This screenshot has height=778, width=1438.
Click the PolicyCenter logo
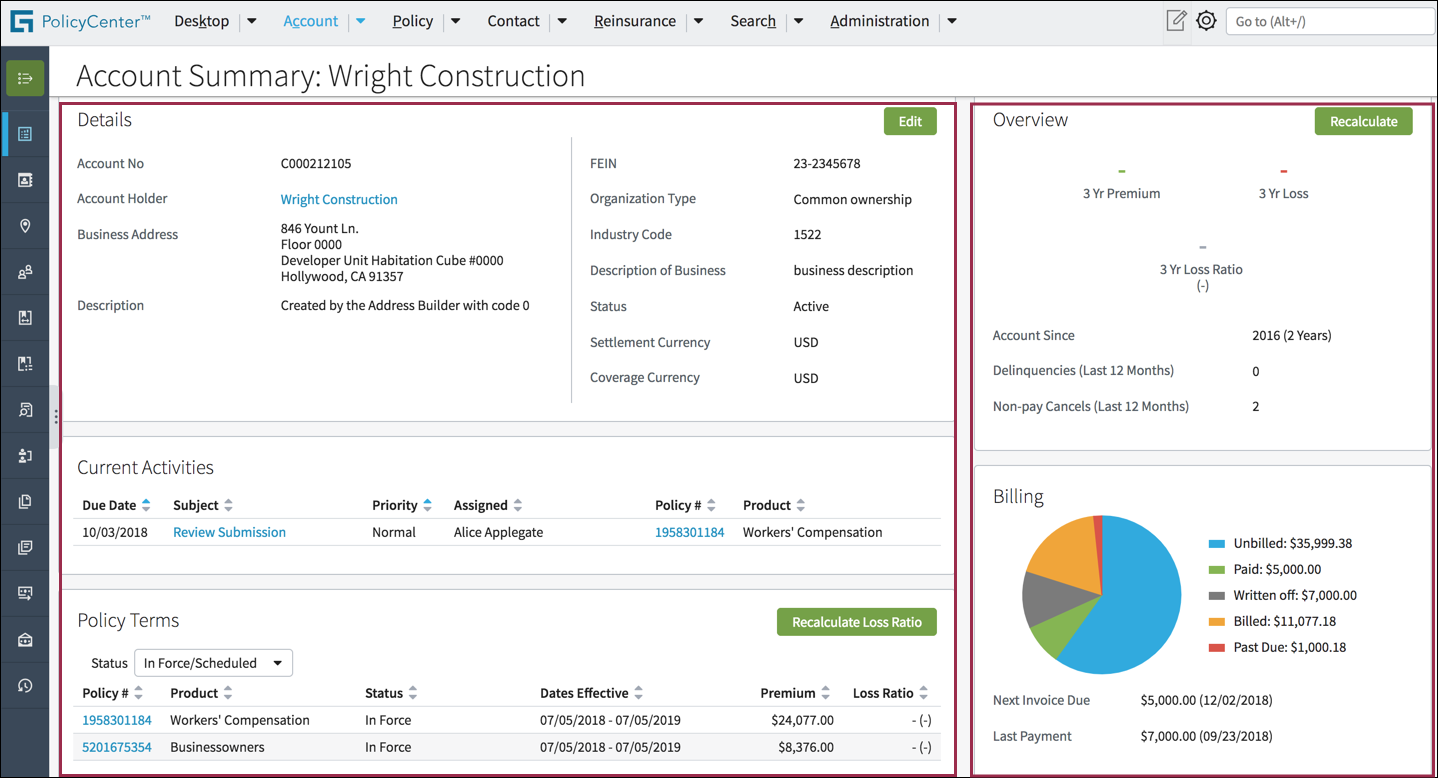80,21
